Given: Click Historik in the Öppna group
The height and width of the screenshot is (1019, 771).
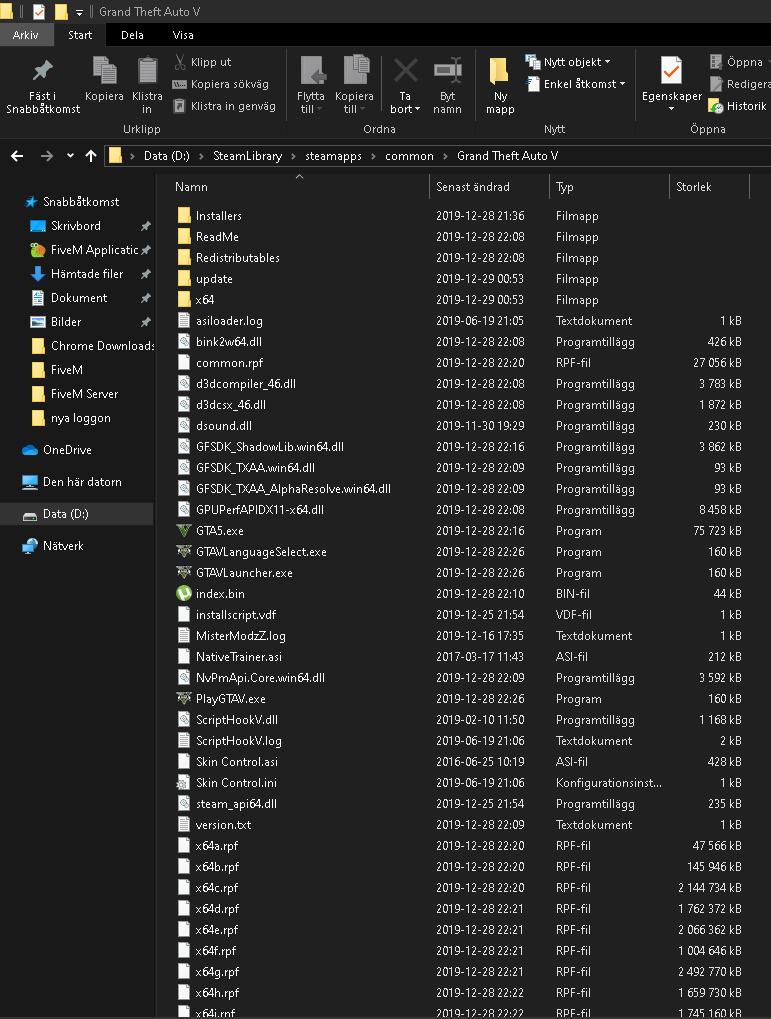Looking at the screenshot, I should [738, 106].
